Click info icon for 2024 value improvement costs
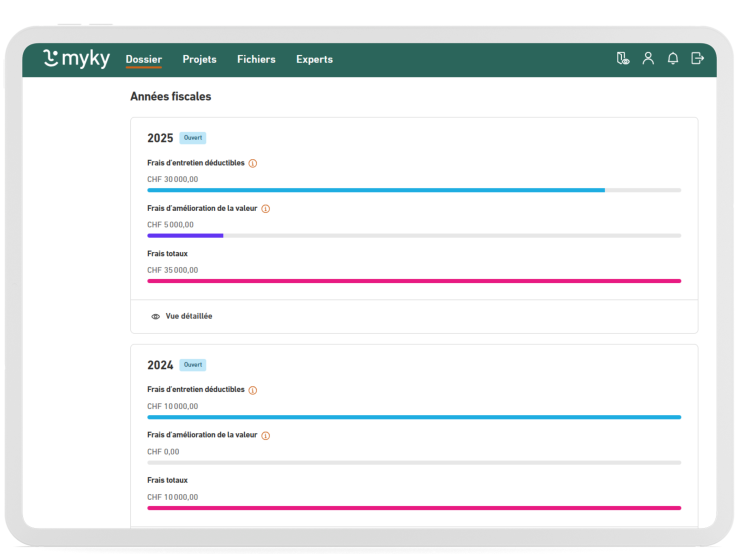 click(266, 436)
